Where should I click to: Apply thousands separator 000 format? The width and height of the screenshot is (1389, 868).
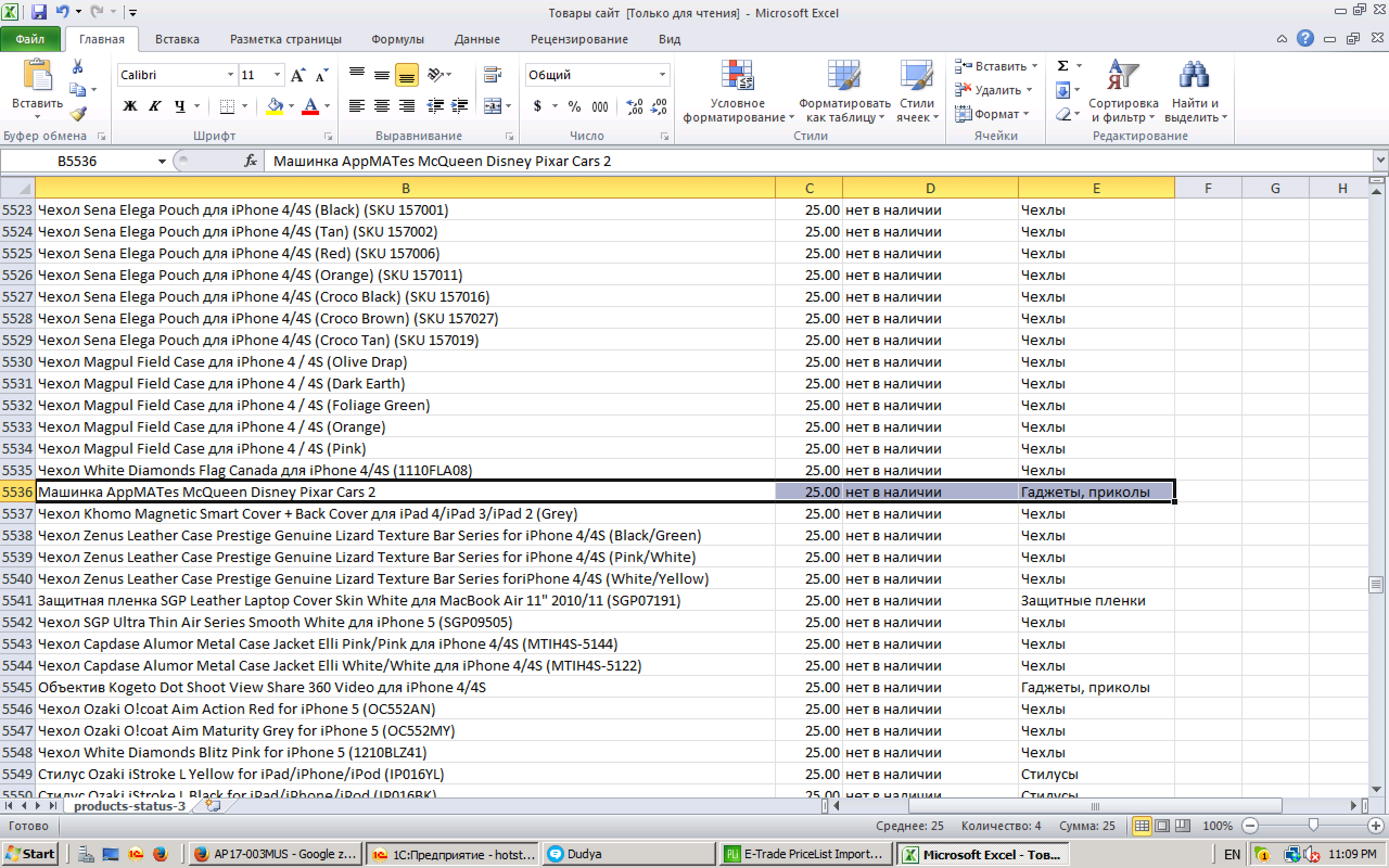(600, 106)
